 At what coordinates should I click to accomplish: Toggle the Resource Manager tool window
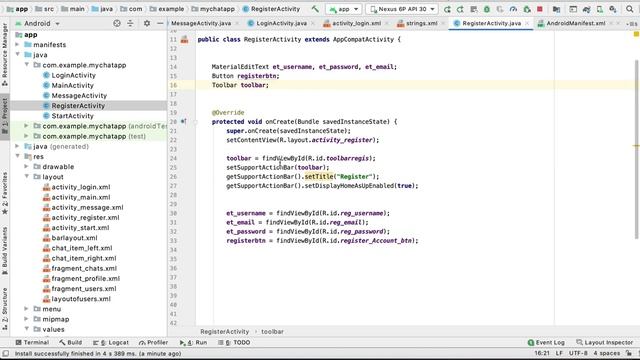tap(4, 54)
